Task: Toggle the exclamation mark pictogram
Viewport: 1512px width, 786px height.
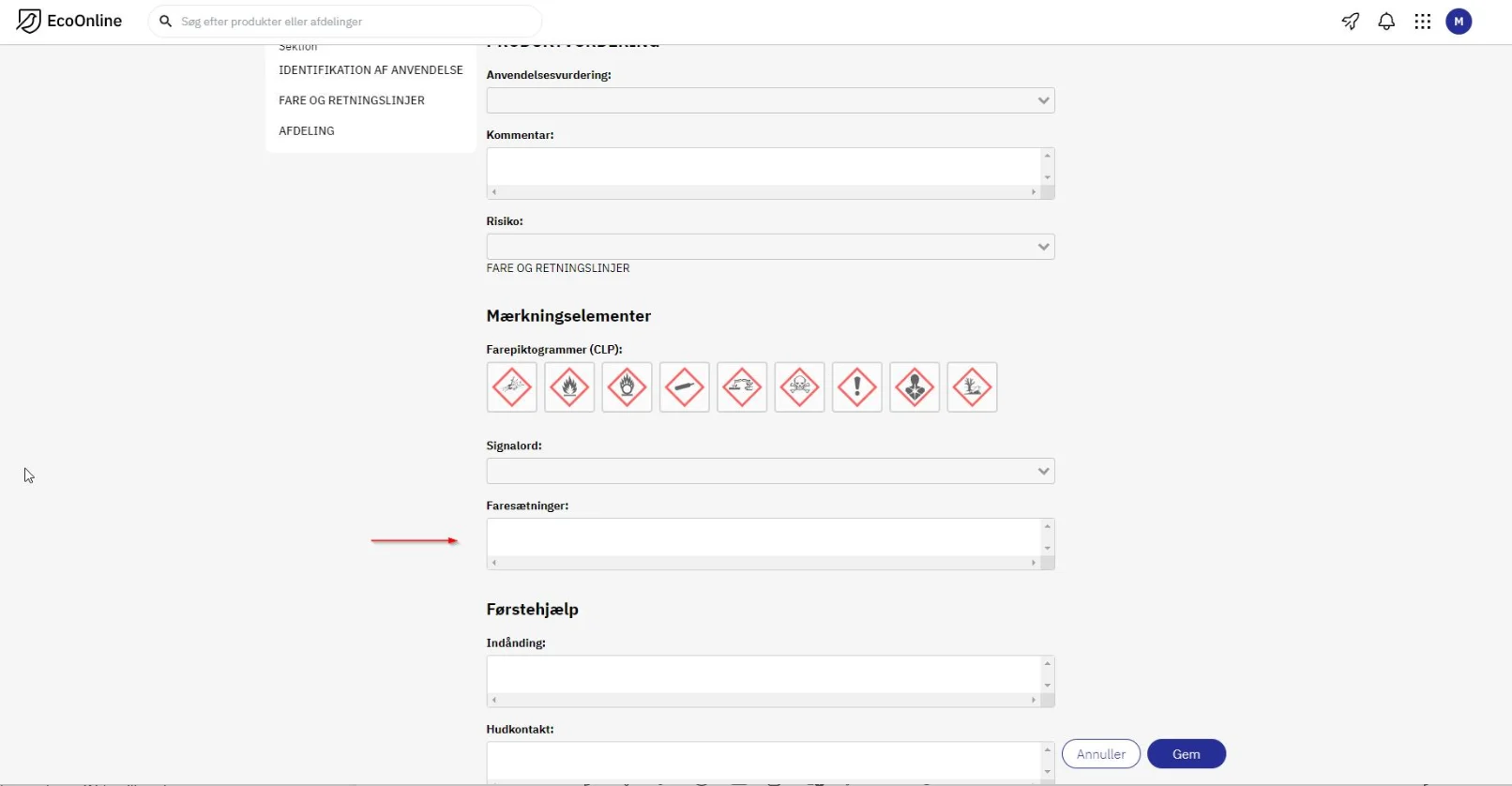Action: coord(857,387)
